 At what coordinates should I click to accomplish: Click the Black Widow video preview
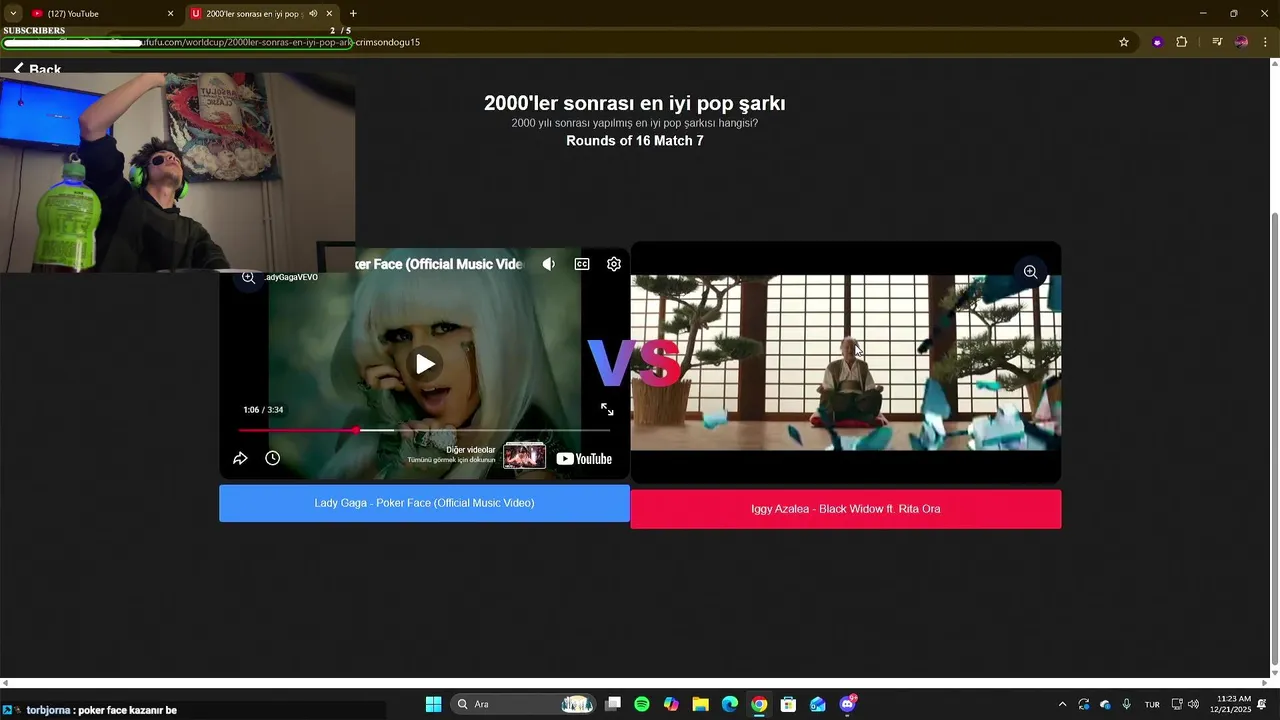(845, 362)
